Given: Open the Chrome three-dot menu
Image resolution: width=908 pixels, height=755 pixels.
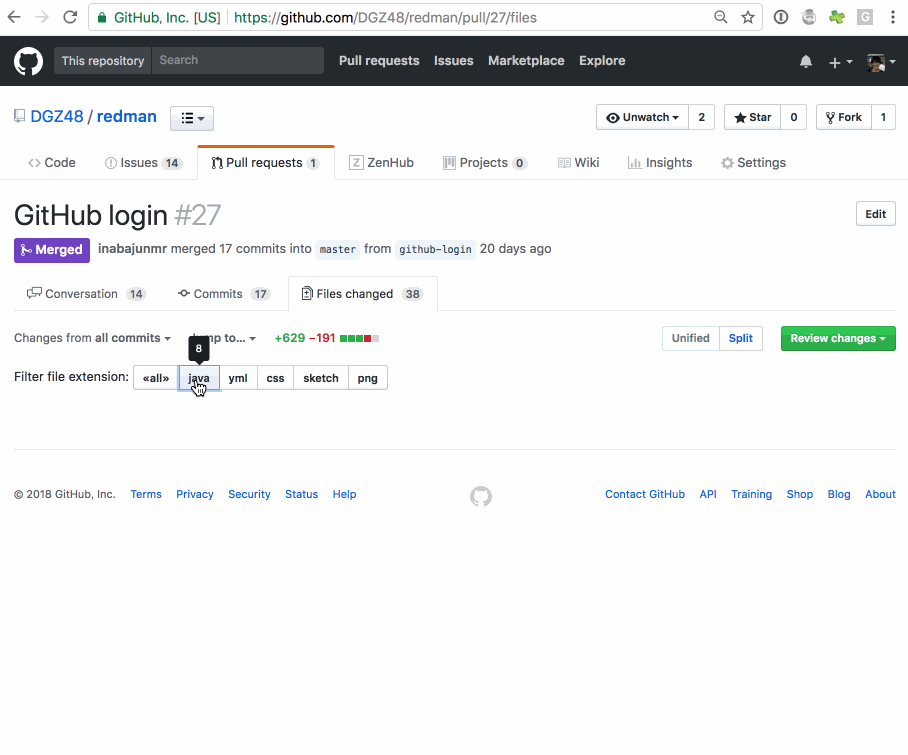Looking at the screenshot, I should point(892,17).
